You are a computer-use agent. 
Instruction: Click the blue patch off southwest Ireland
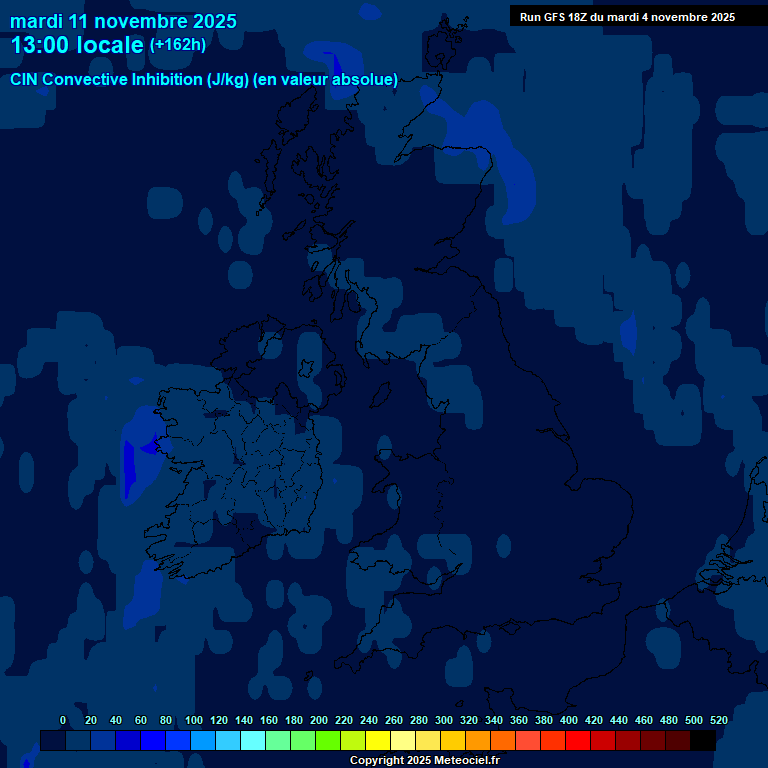tap(146, 588)
